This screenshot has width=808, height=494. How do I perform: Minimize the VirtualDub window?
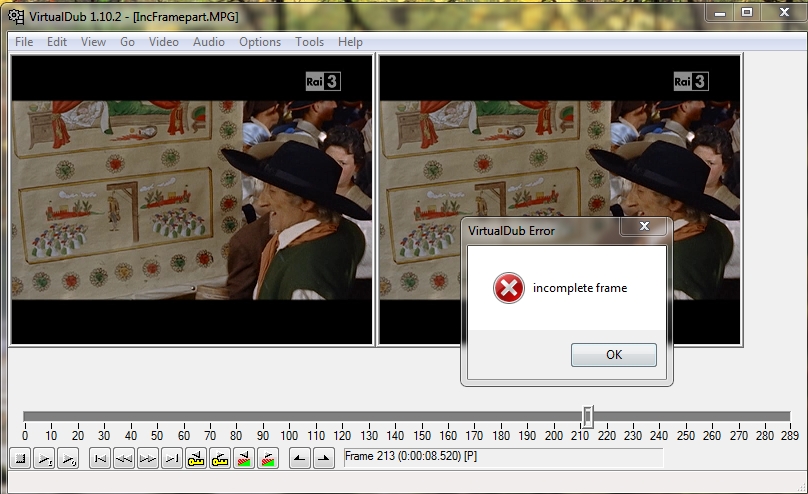click(x=720, y=12)
